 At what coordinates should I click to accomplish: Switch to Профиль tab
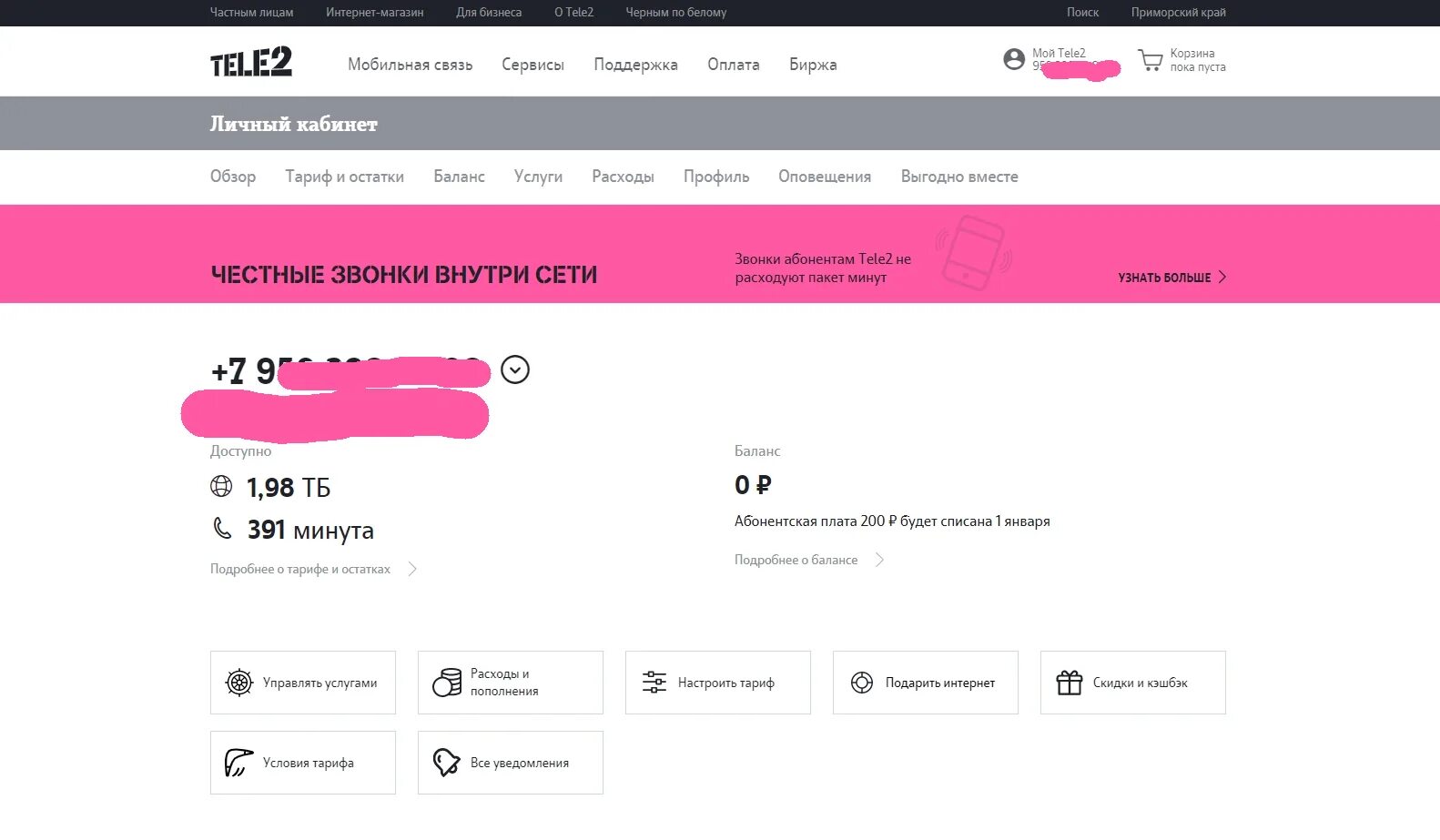tap(716, 177)
